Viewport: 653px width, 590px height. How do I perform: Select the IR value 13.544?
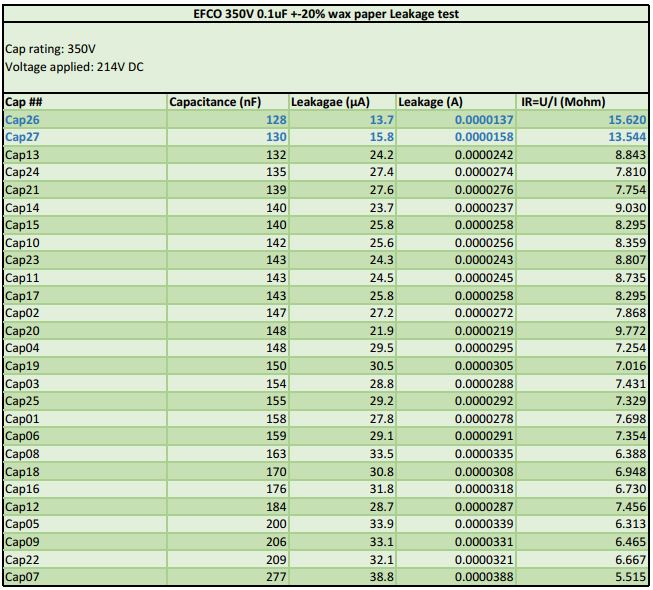[x=627, y=137]
